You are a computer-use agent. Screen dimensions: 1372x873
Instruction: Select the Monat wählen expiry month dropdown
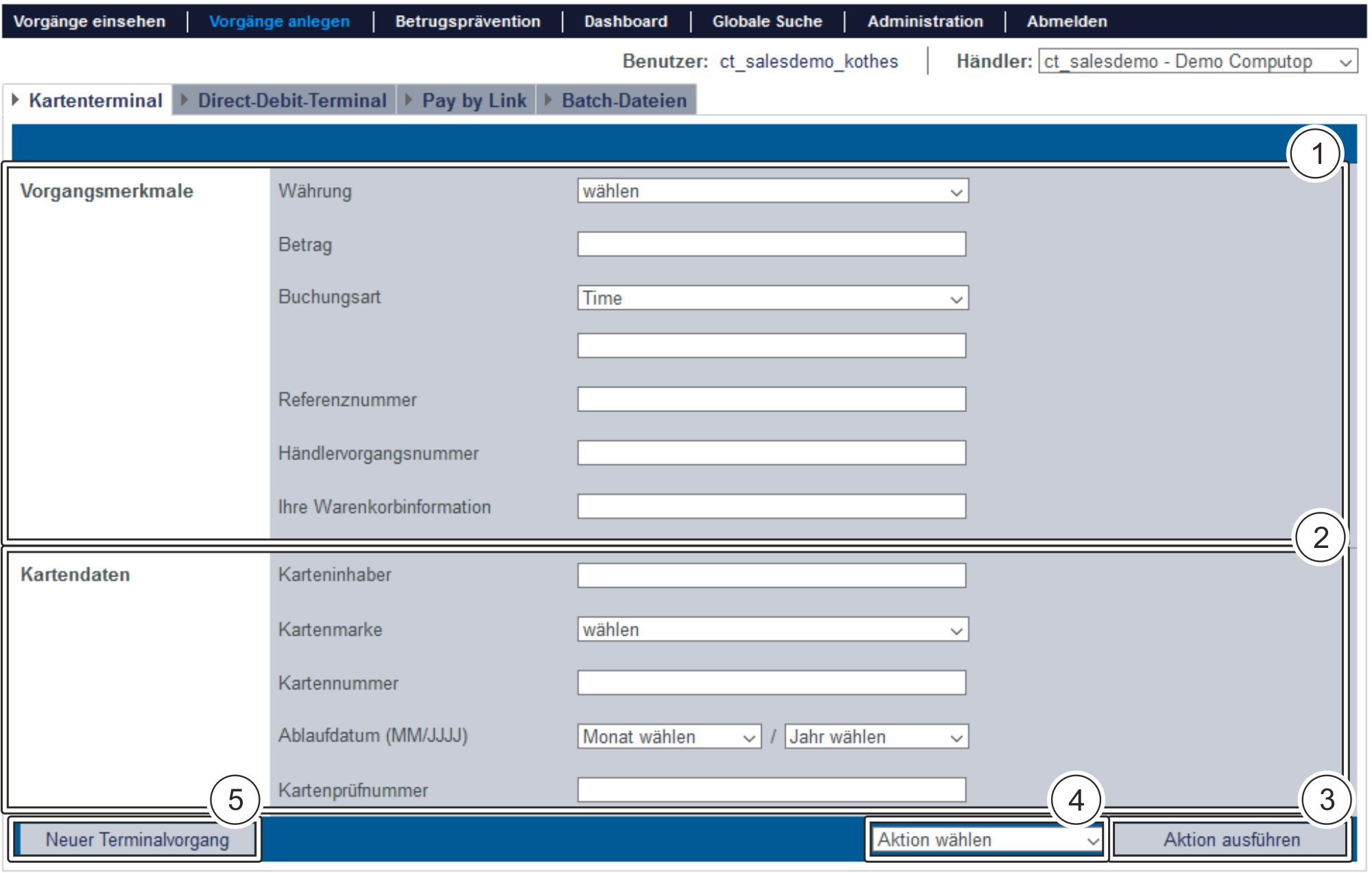click(x=669, y=737)
